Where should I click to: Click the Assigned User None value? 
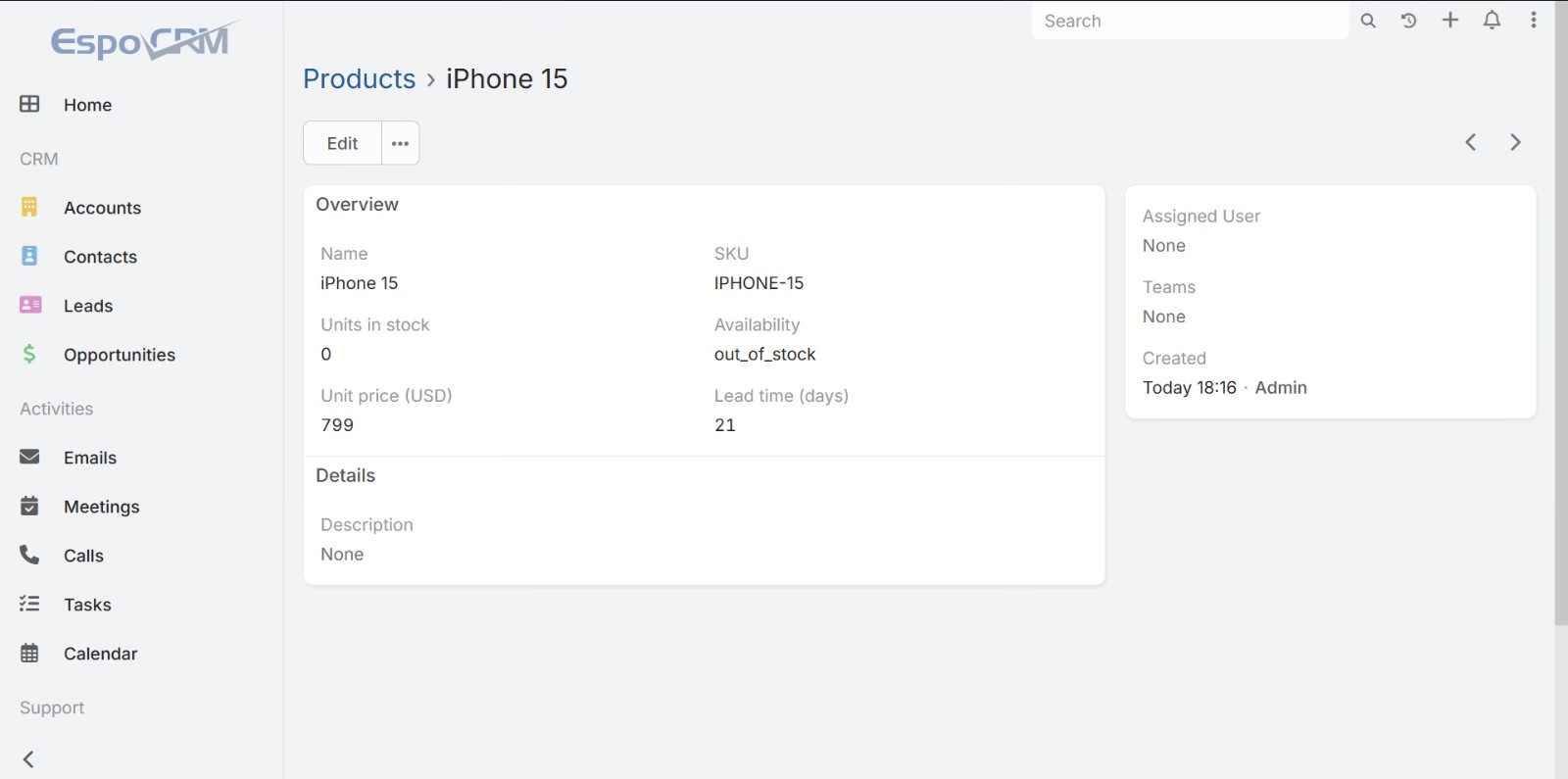pos(1164,246)
